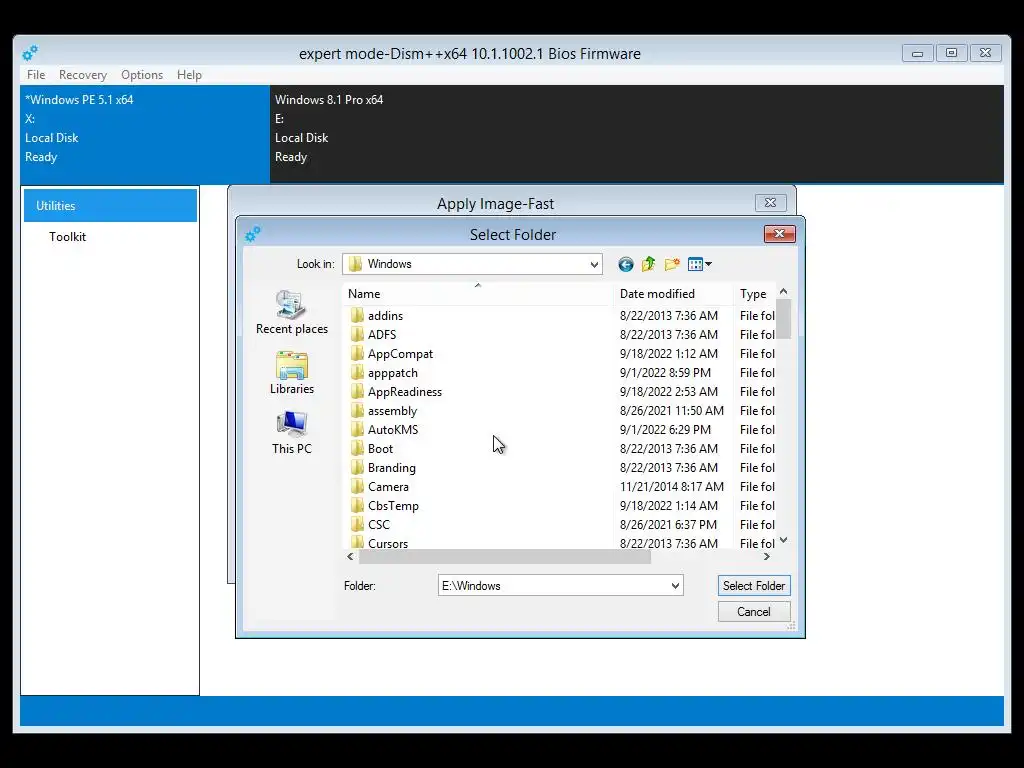Viewport: 1024px width, 768px height.
Task: Sort by the Date modified column header
Action: click(673, 294)
